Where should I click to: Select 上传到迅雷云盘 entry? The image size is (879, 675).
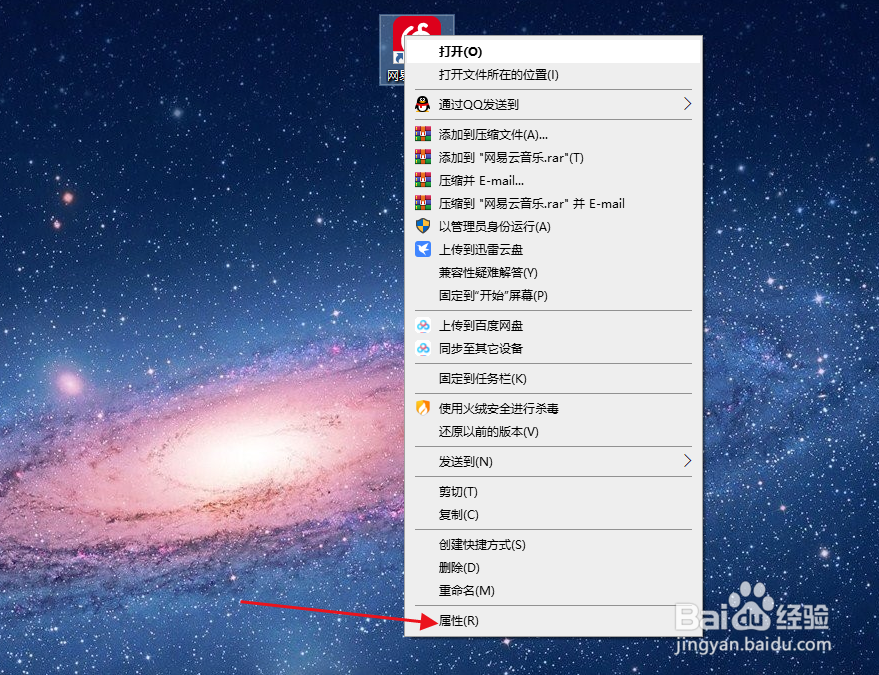point(553,249)
